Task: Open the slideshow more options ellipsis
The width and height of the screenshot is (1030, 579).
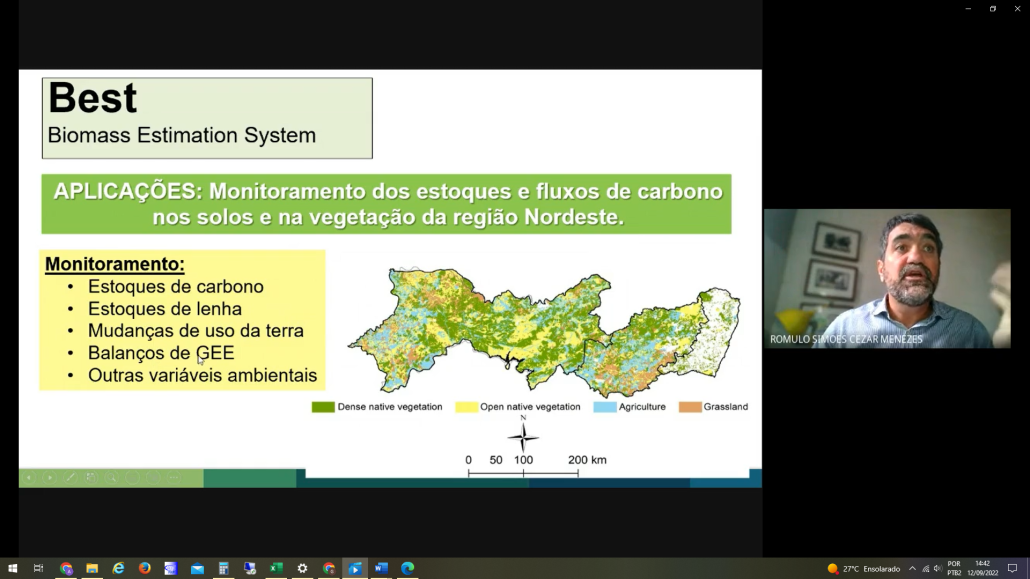Action: point(173,478)
